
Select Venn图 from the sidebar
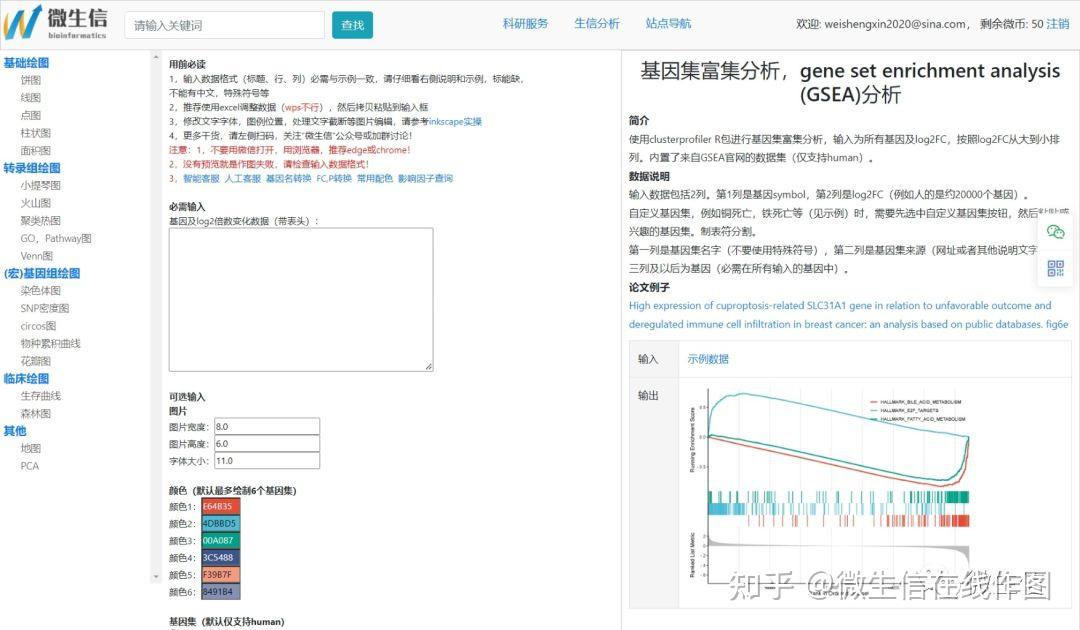(33, 255)
